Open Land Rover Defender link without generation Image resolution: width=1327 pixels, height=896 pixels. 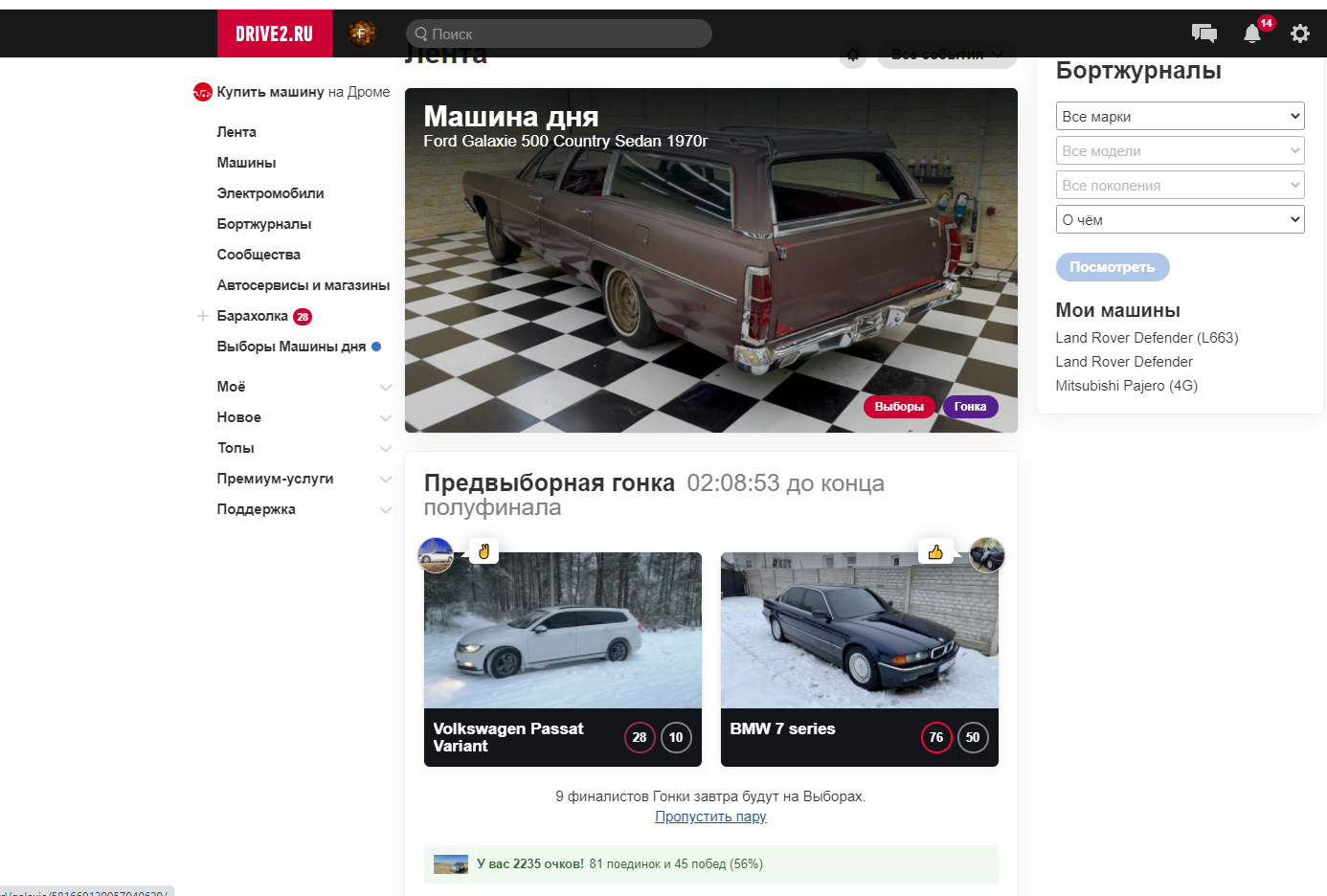tap(1124, 362)
